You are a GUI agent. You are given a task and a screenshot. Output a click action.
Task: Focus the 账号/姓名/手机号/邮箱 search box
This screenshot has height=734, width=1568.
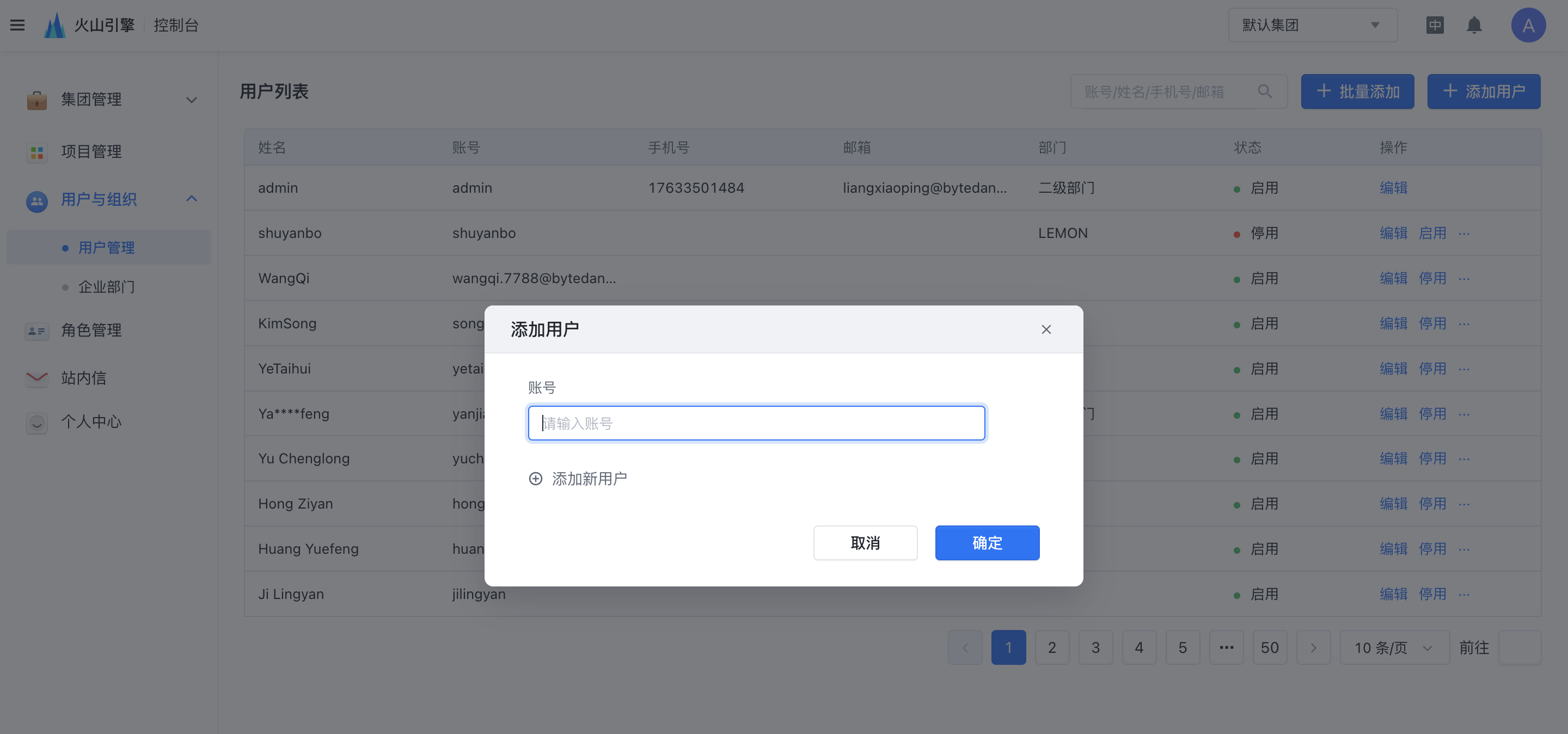coord(1178,91)
